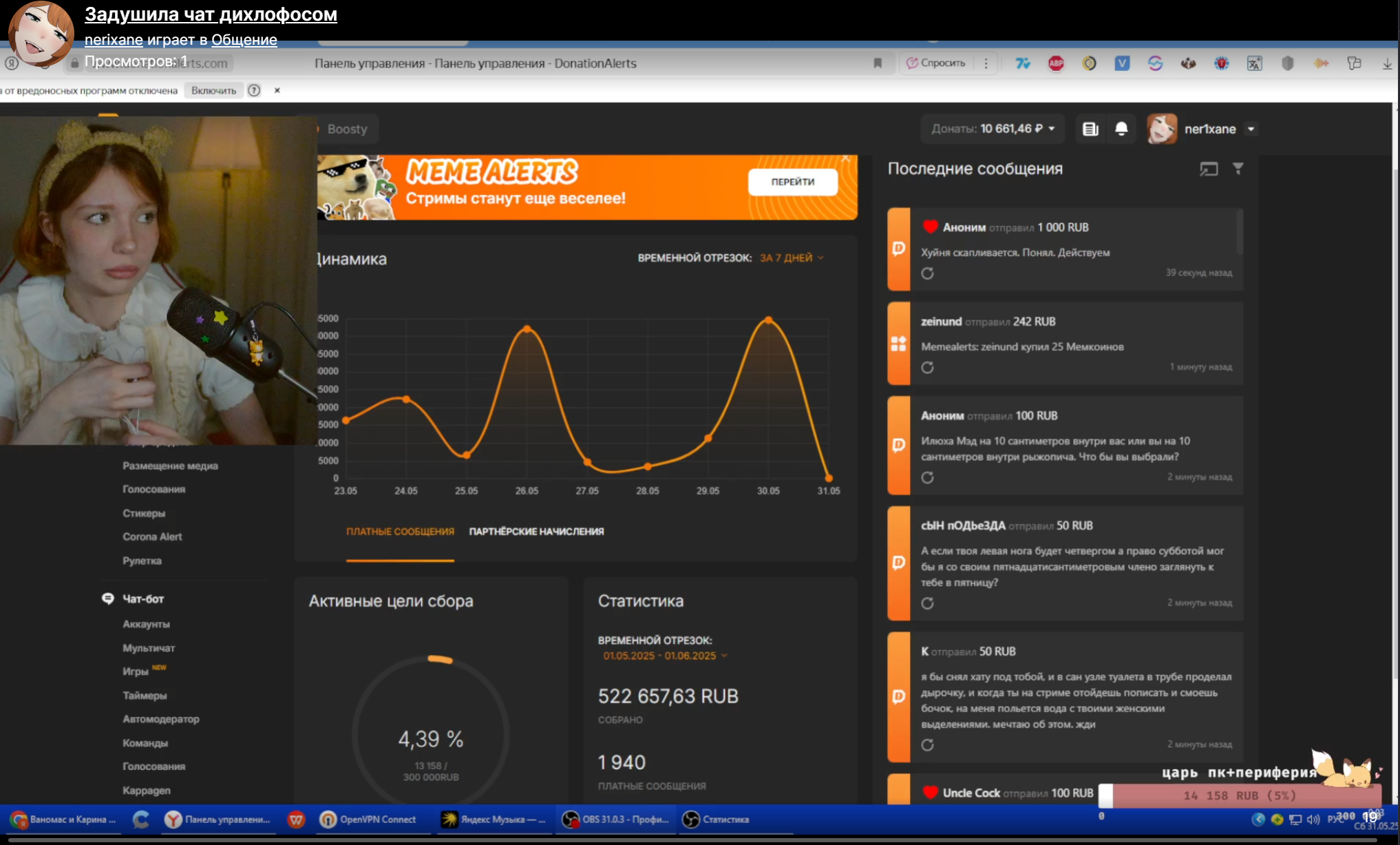Click the help question mark icon near Включить
The height and width of the screenshot is (845, 1400).
254,90
